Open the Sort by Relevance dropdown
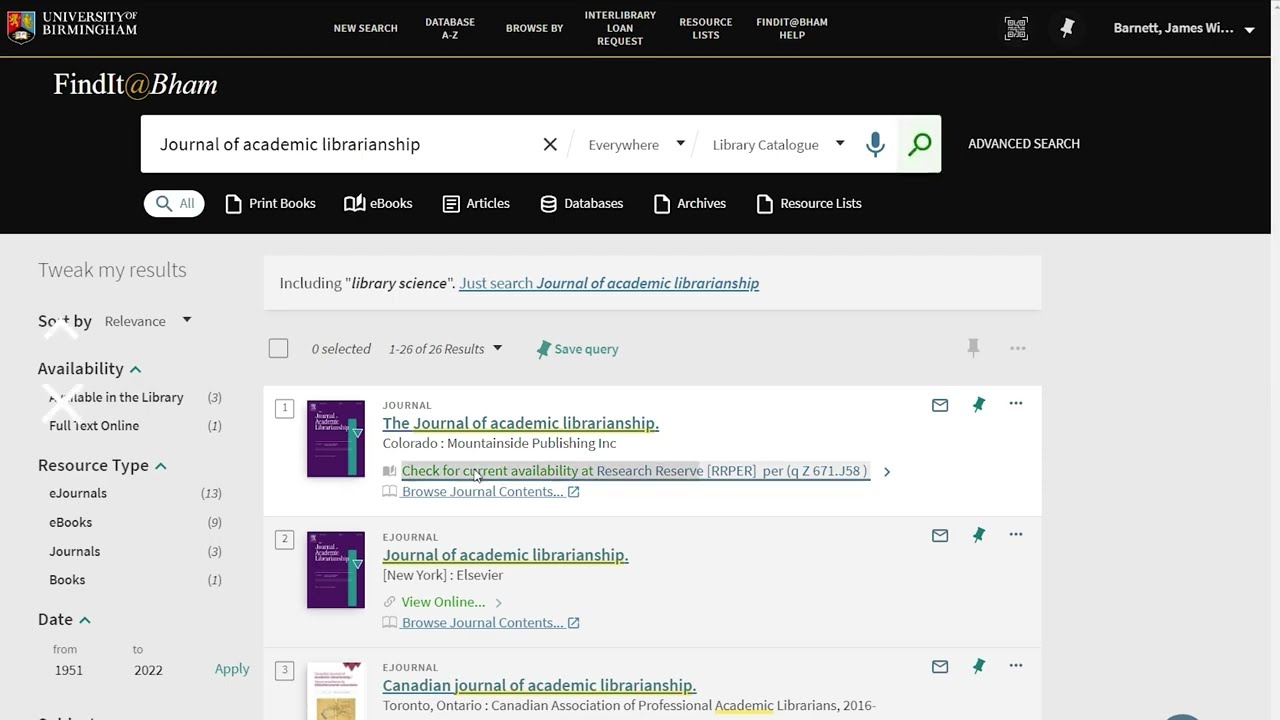The image size is (1280, 720). [148, 321]
